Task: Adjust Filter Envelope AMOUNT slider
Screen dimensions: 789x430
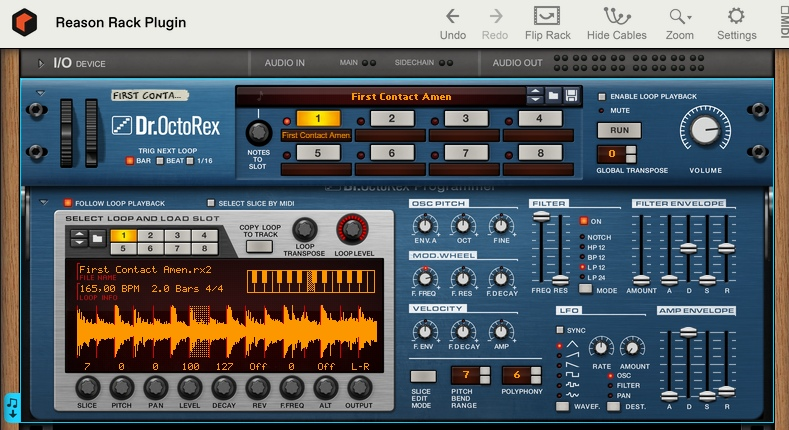Action: click(x=641, y=281)
